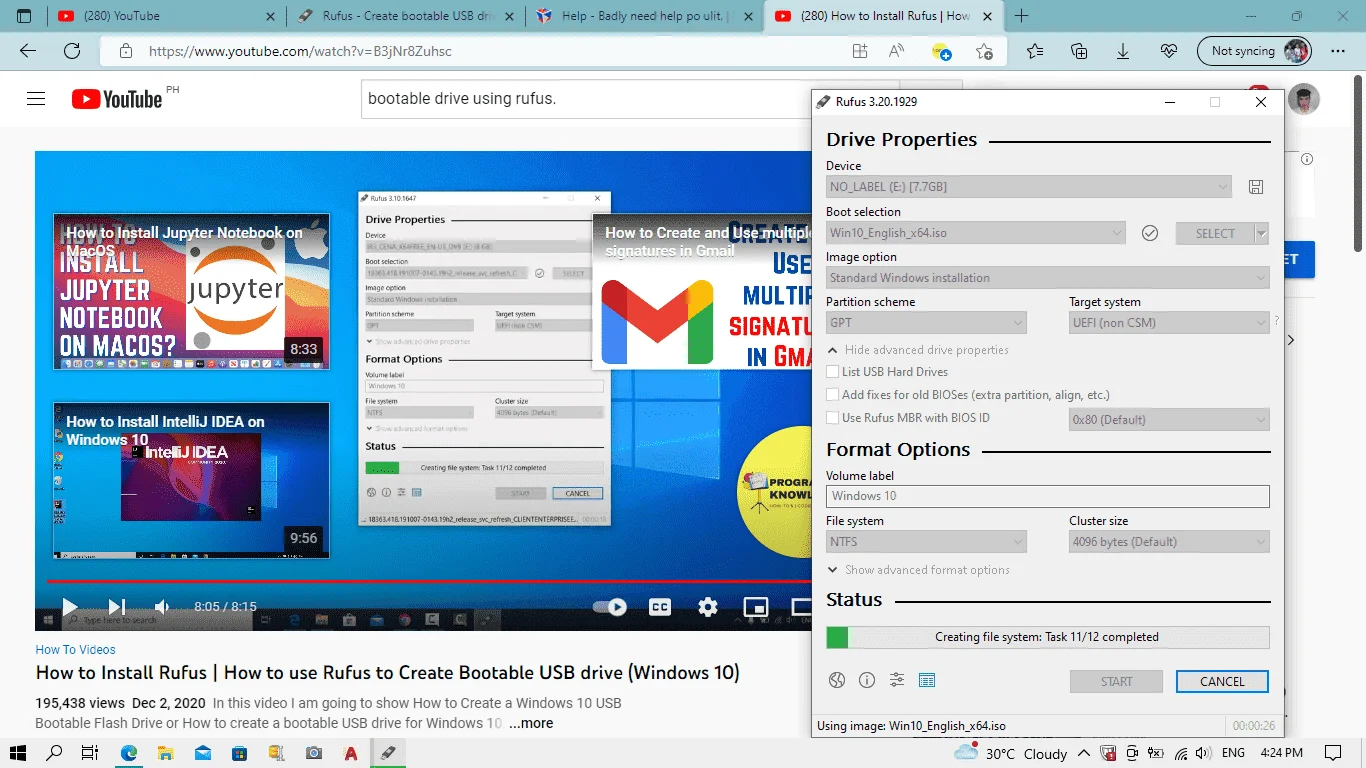Open Boot selection dropdown Win10_English_x64.iso
1366x768 pixels.
point(976,233)
